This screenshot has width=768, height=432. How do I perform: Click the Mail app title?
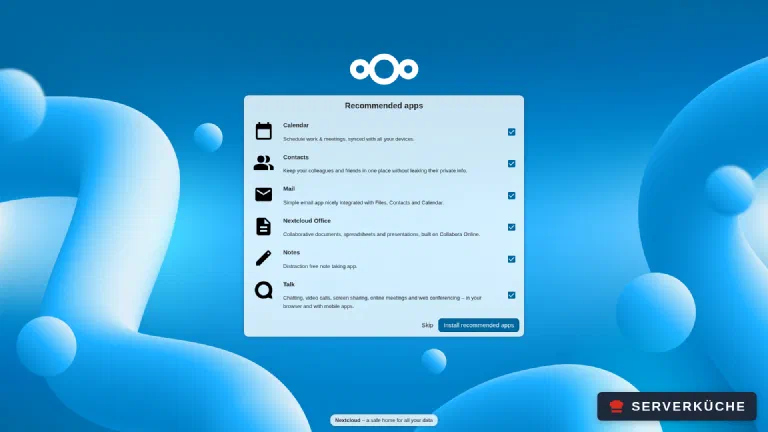point(289,189)
